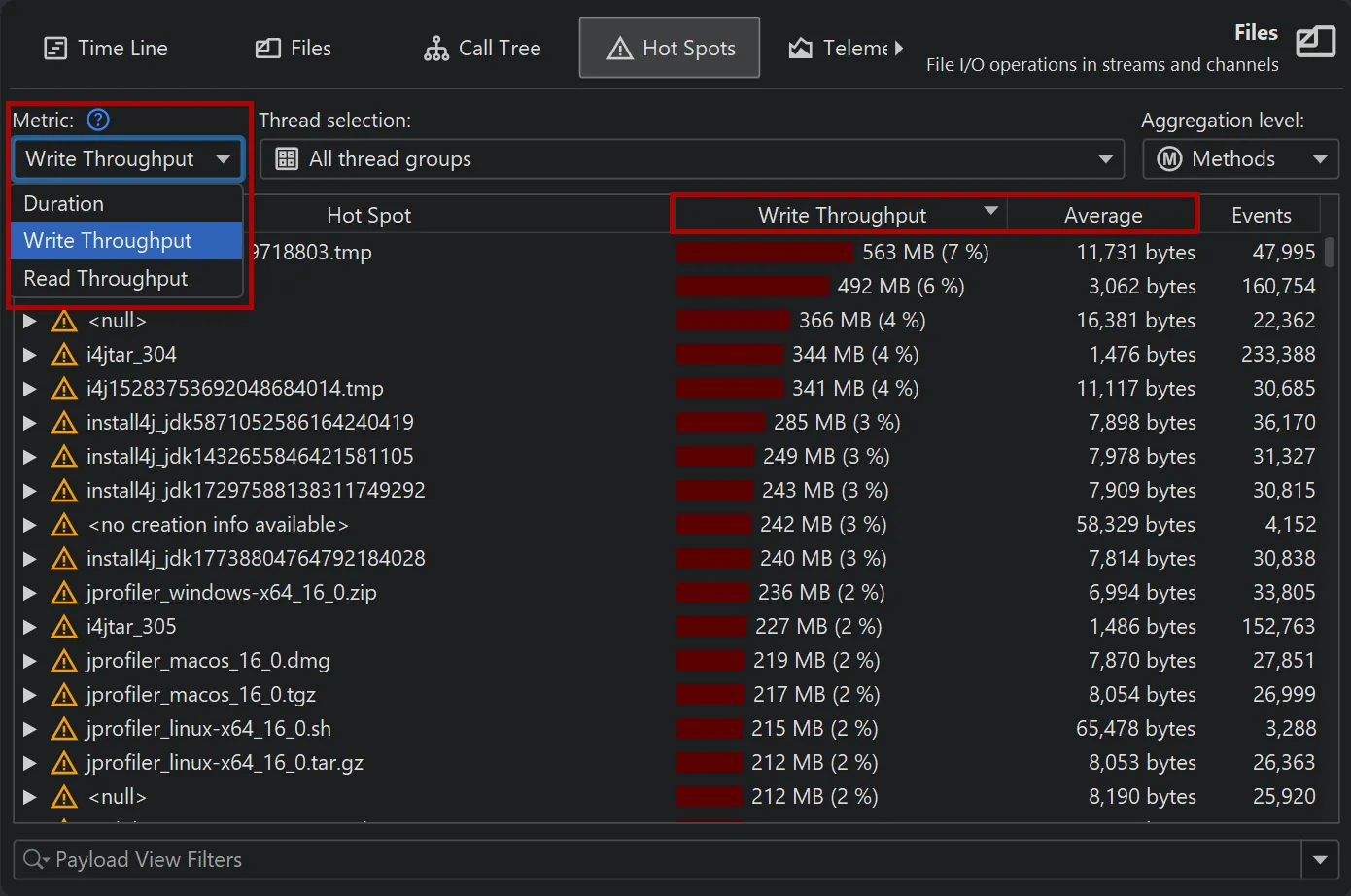Image resolution: width=1351 pixels, height=896 pixels.
Task: Switch to the Files tab
Action: click(292, 47)
